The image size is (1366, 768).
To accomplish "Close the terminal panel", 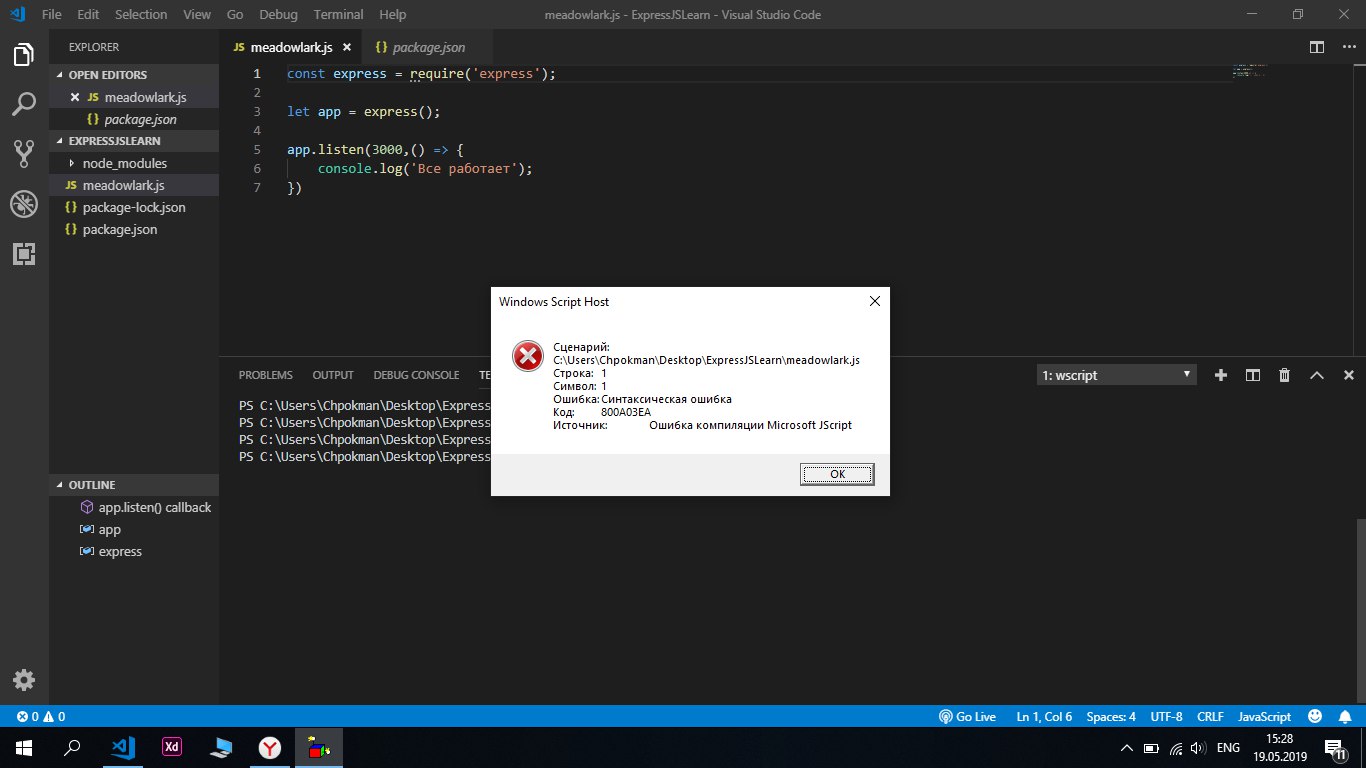I will coord(1348,375).
